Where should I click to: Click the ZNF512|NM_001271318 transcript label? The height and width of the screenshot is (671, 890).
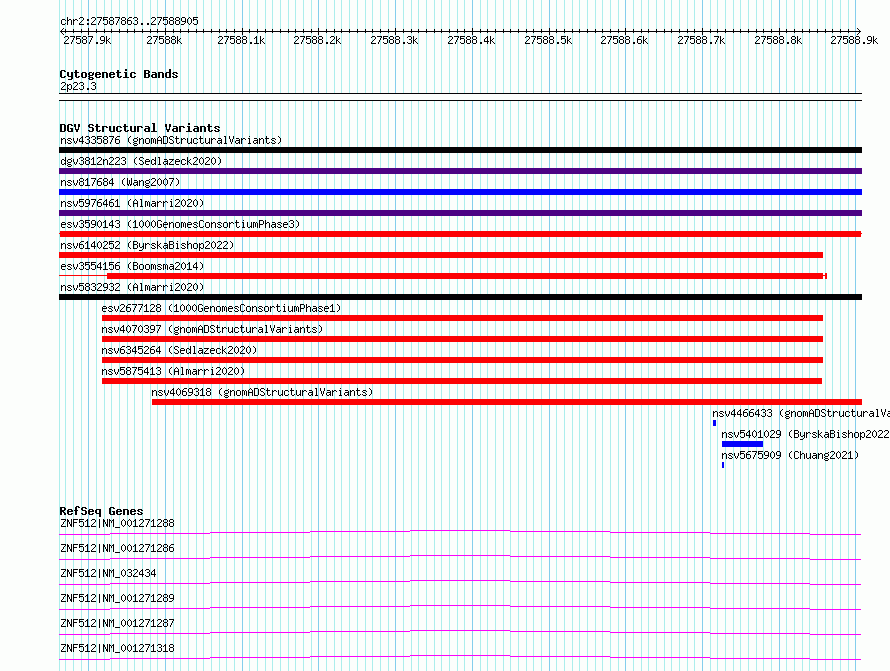[117, 648]
